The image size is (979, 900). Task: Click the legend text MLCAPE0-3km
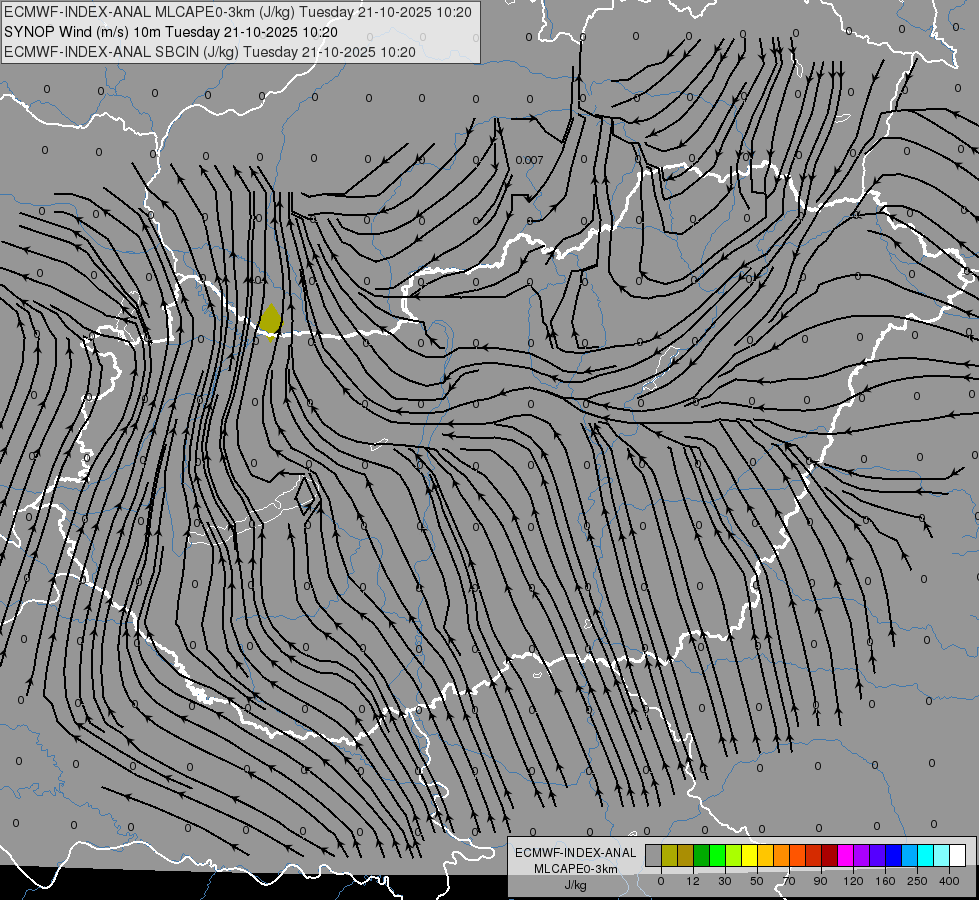point(576,869)
